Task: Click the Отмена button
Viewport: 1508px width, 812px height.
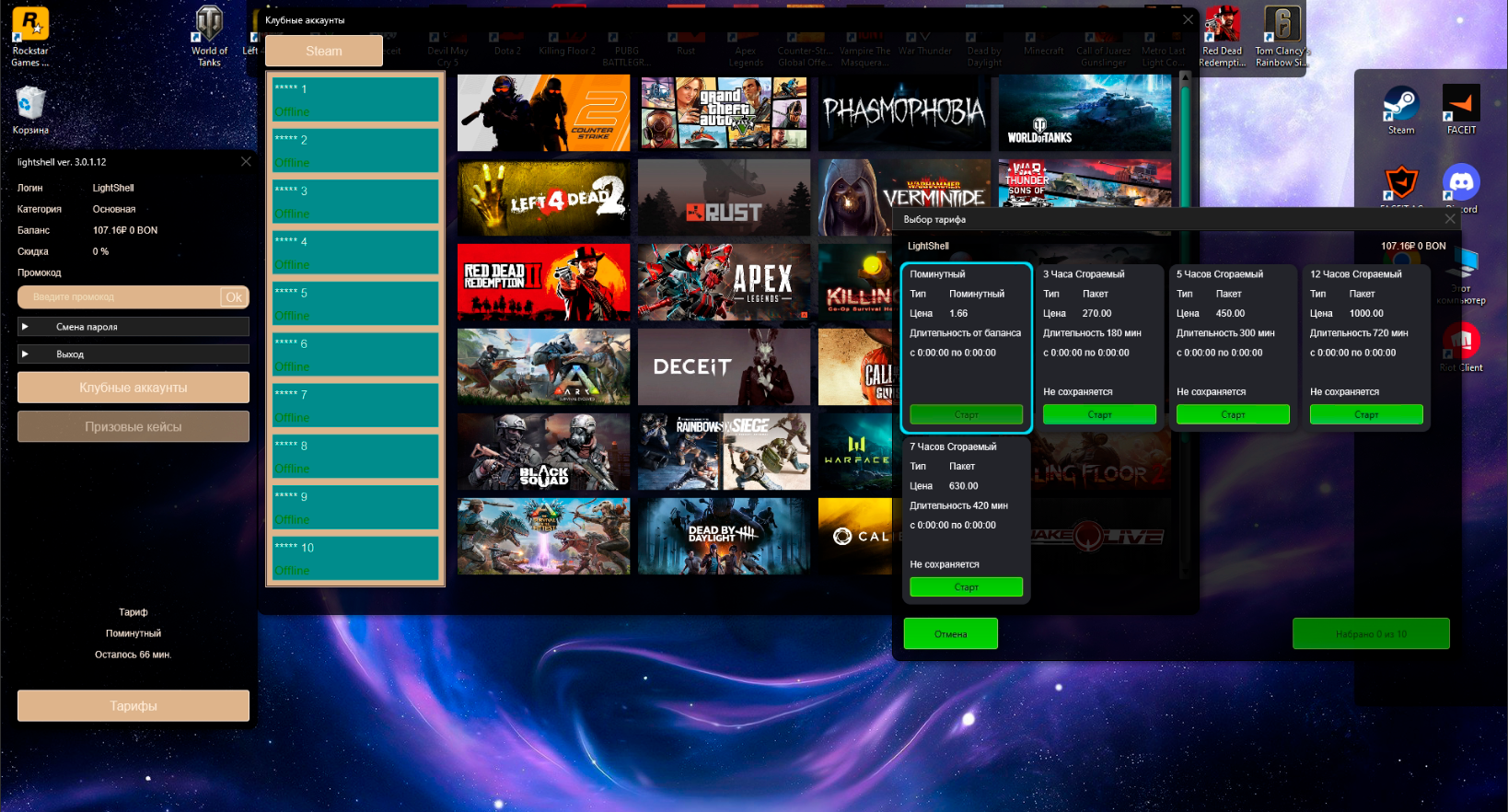Action: pos(950,633)
